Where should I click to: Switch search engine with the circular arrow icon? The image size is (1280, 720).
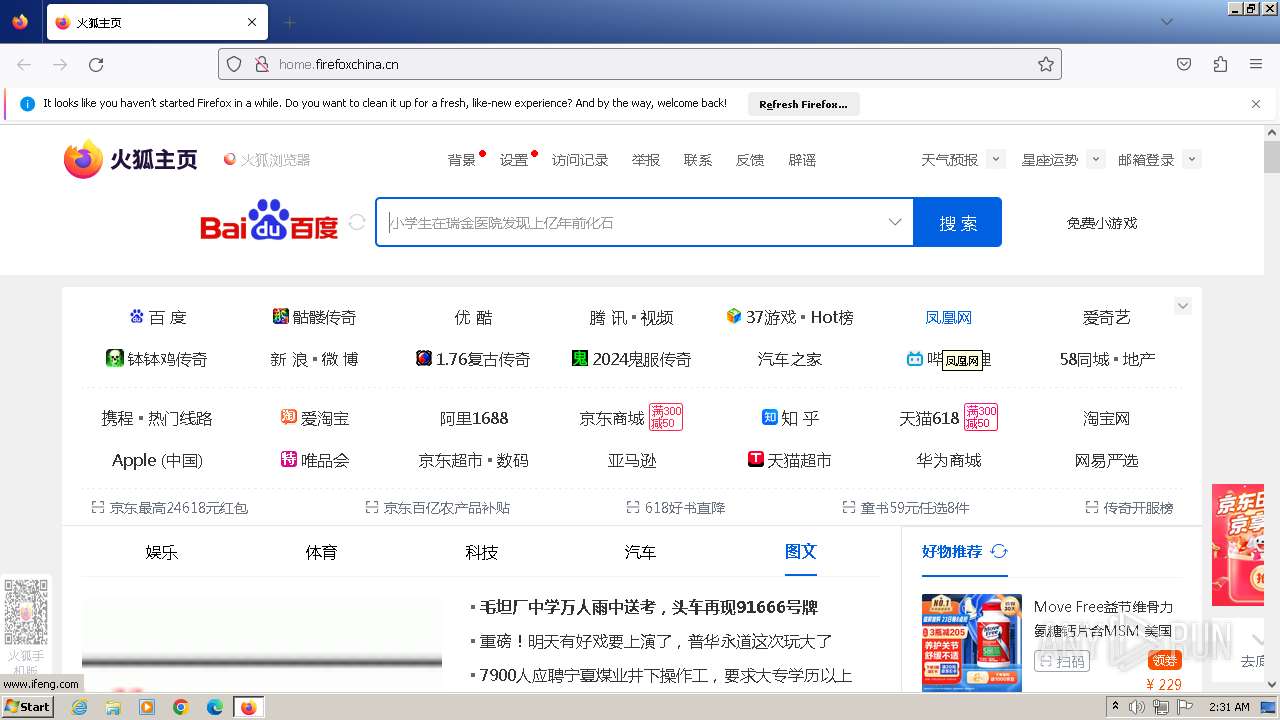357,222
